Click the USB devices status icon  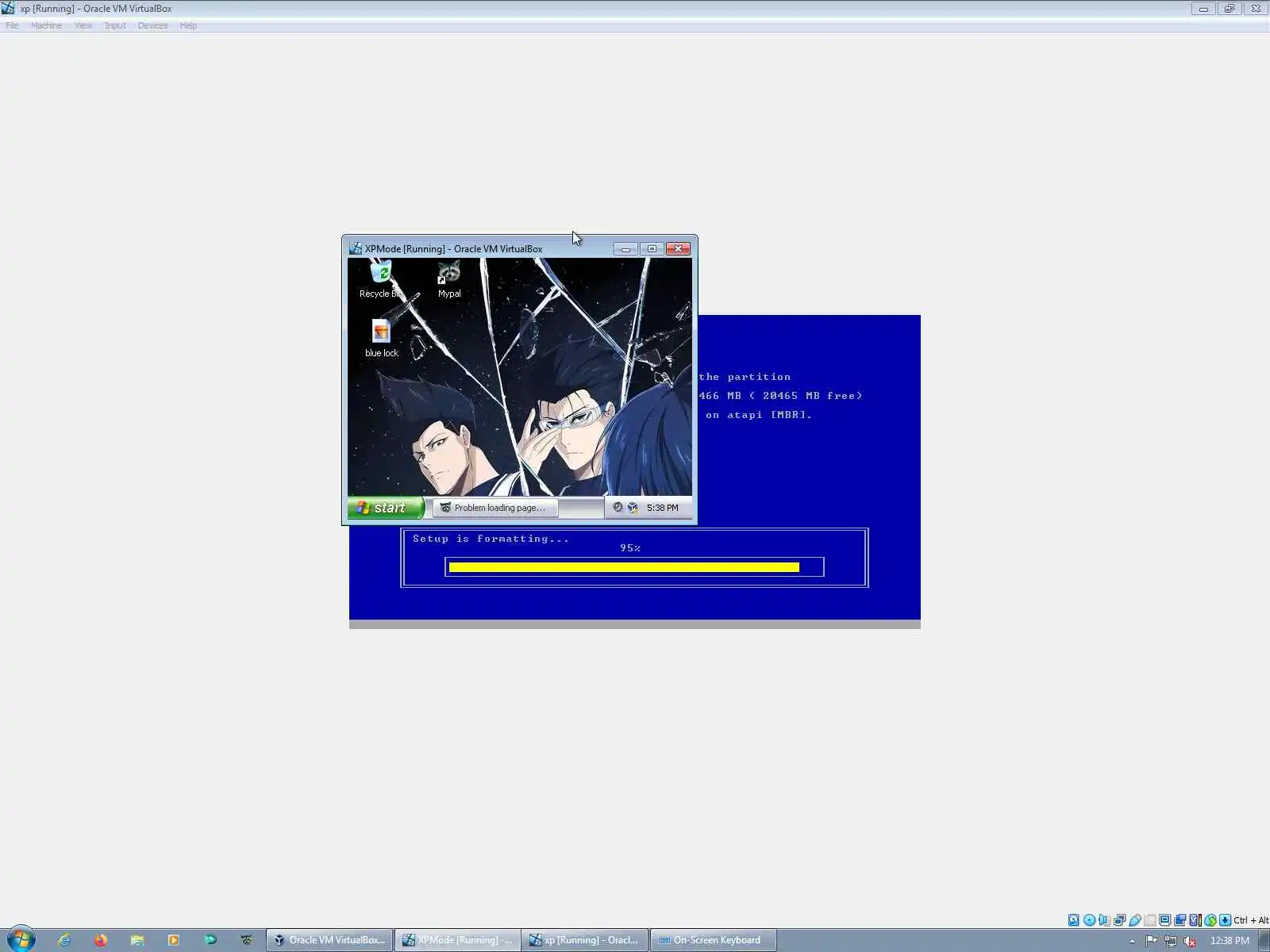[1134, 920]
